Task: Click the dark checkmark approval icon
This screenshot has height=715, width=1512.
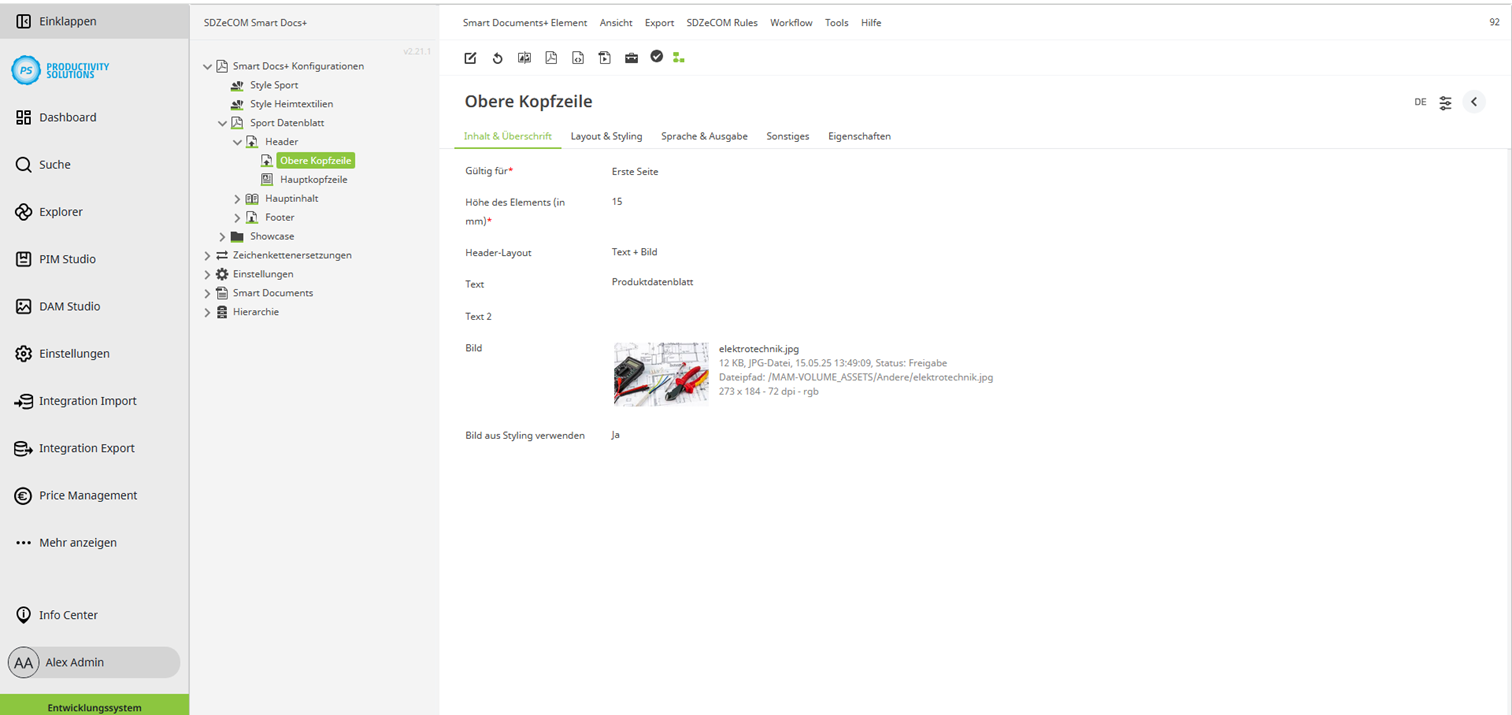Action: (x=657, y=58)
